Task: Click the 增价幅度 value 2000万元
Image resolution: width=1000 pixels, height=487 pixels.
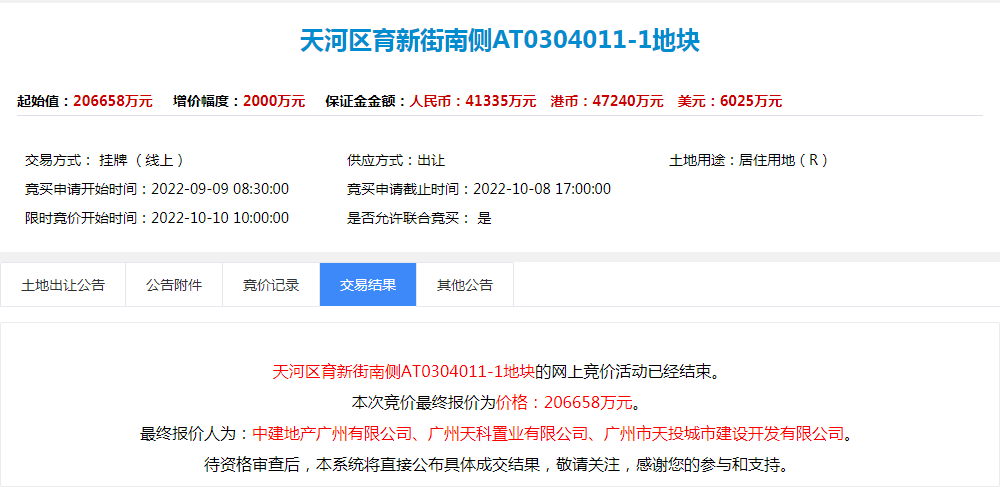Action: [274, 101]
